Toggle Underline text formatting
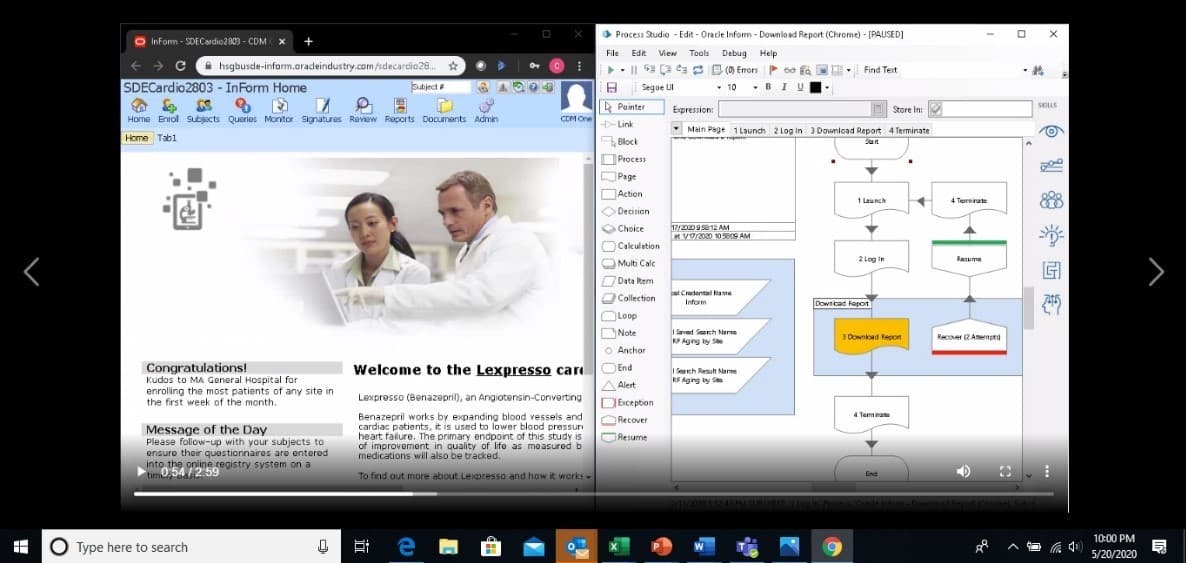Image resolution: width=1186 pixels, height=563 pixels. pos(799,88)
